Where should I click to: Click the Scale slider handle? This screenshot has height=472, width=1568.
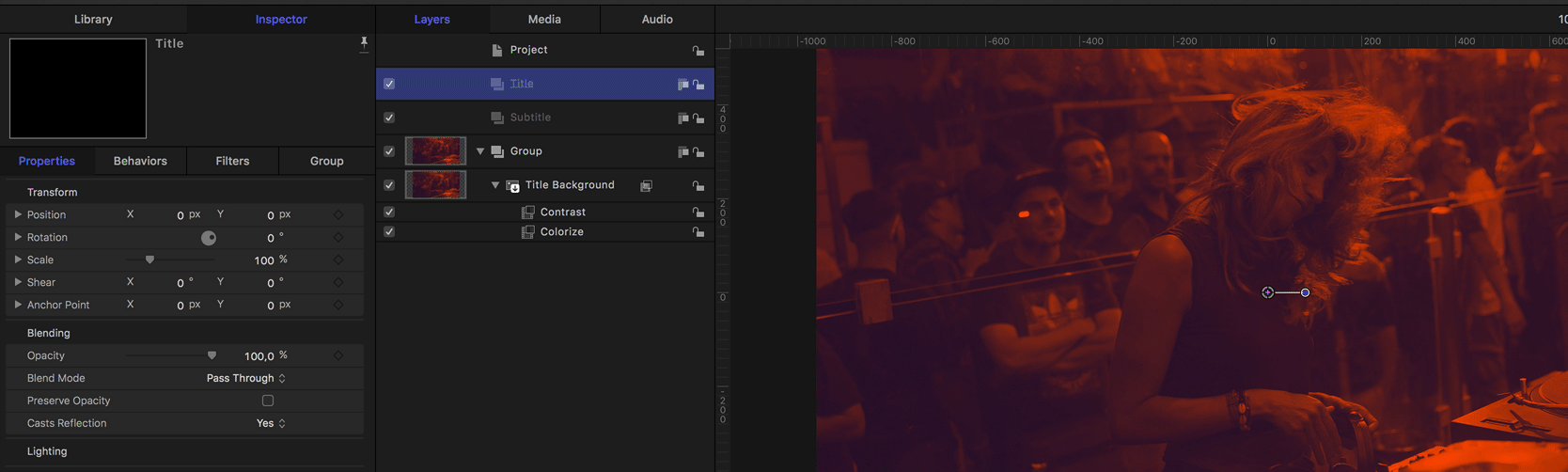pos(149,260)
